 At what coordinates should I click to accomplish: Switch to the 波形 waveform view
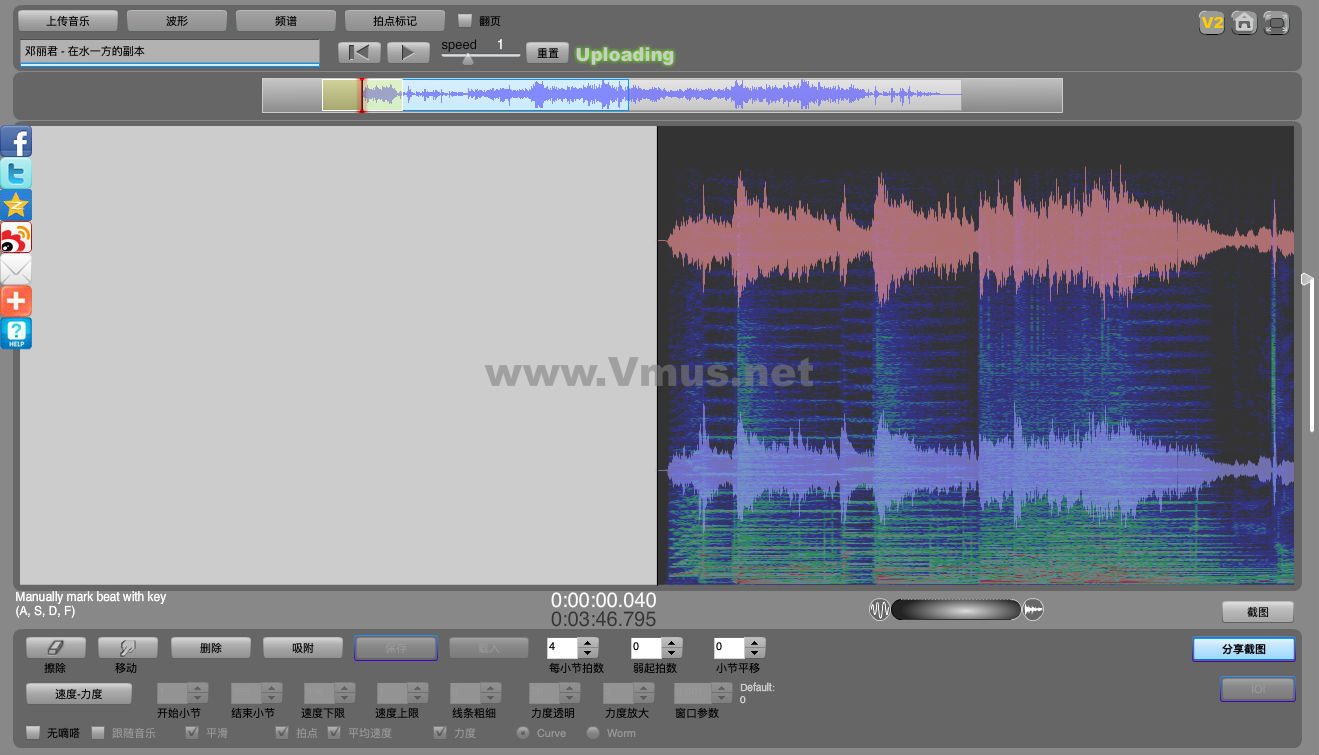tap(176, 20)
